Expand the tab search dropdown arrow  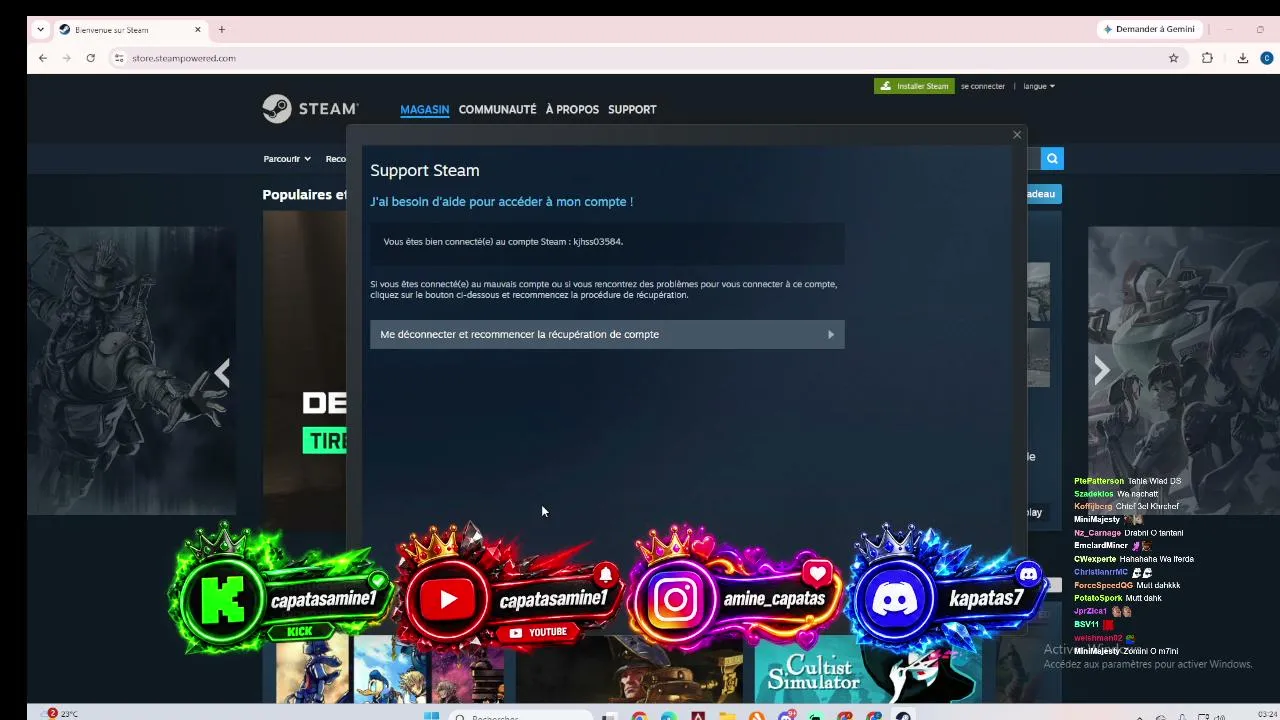41,29
